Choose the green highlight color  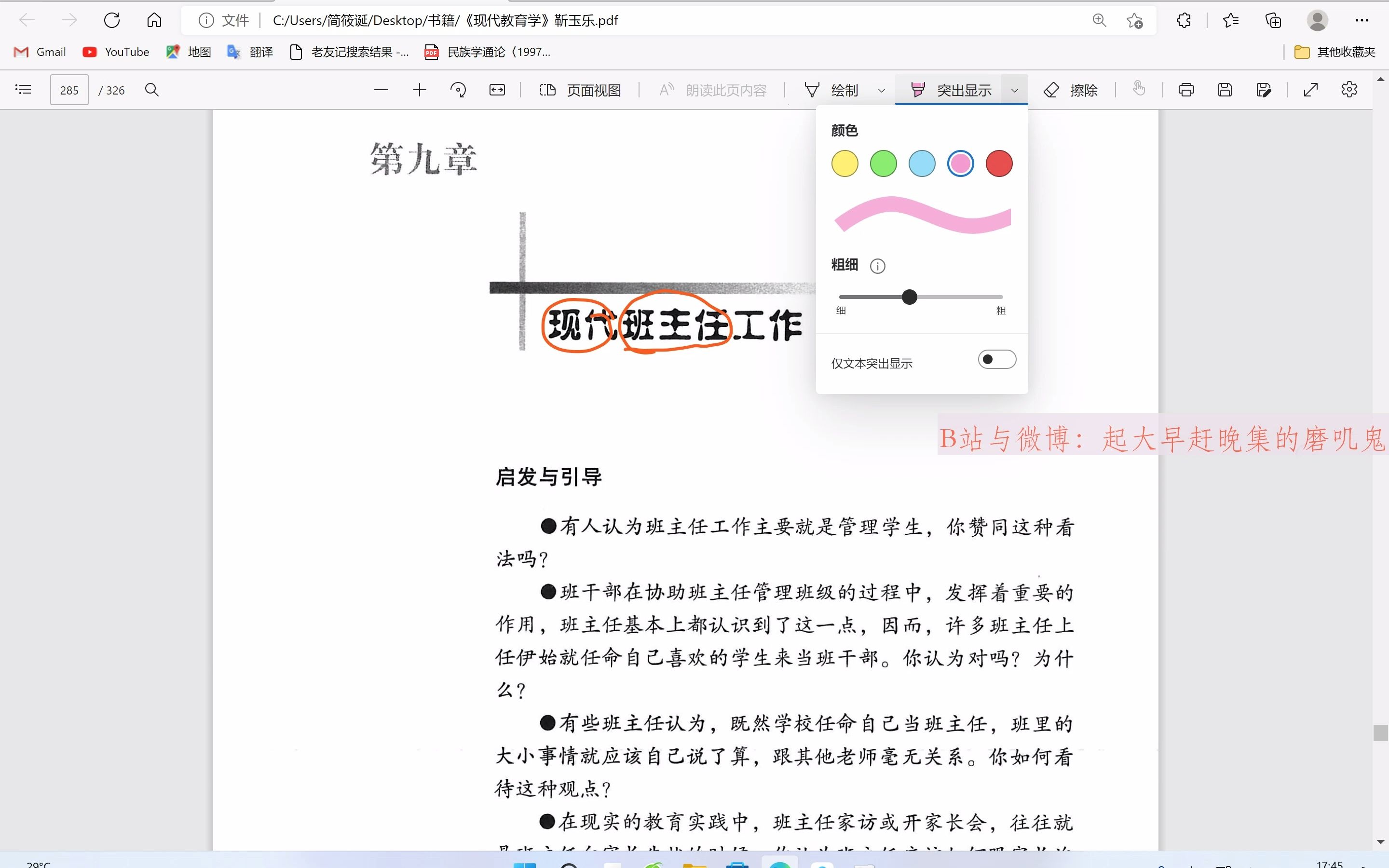(x=884, y=163)
